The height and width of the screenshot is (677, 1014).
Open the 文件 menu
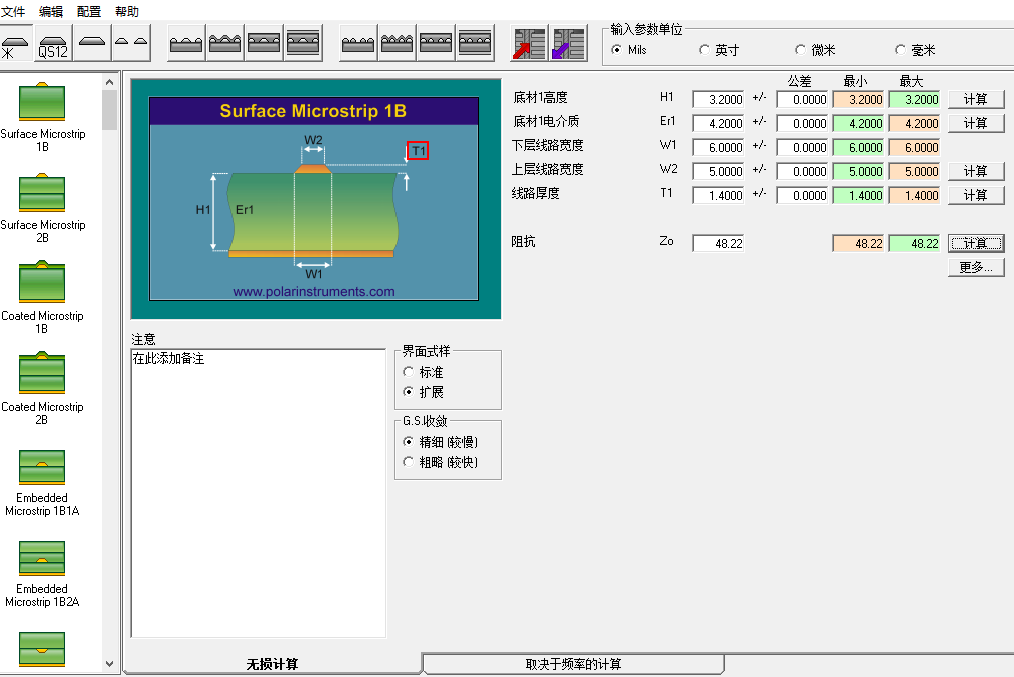pos(13,12)
